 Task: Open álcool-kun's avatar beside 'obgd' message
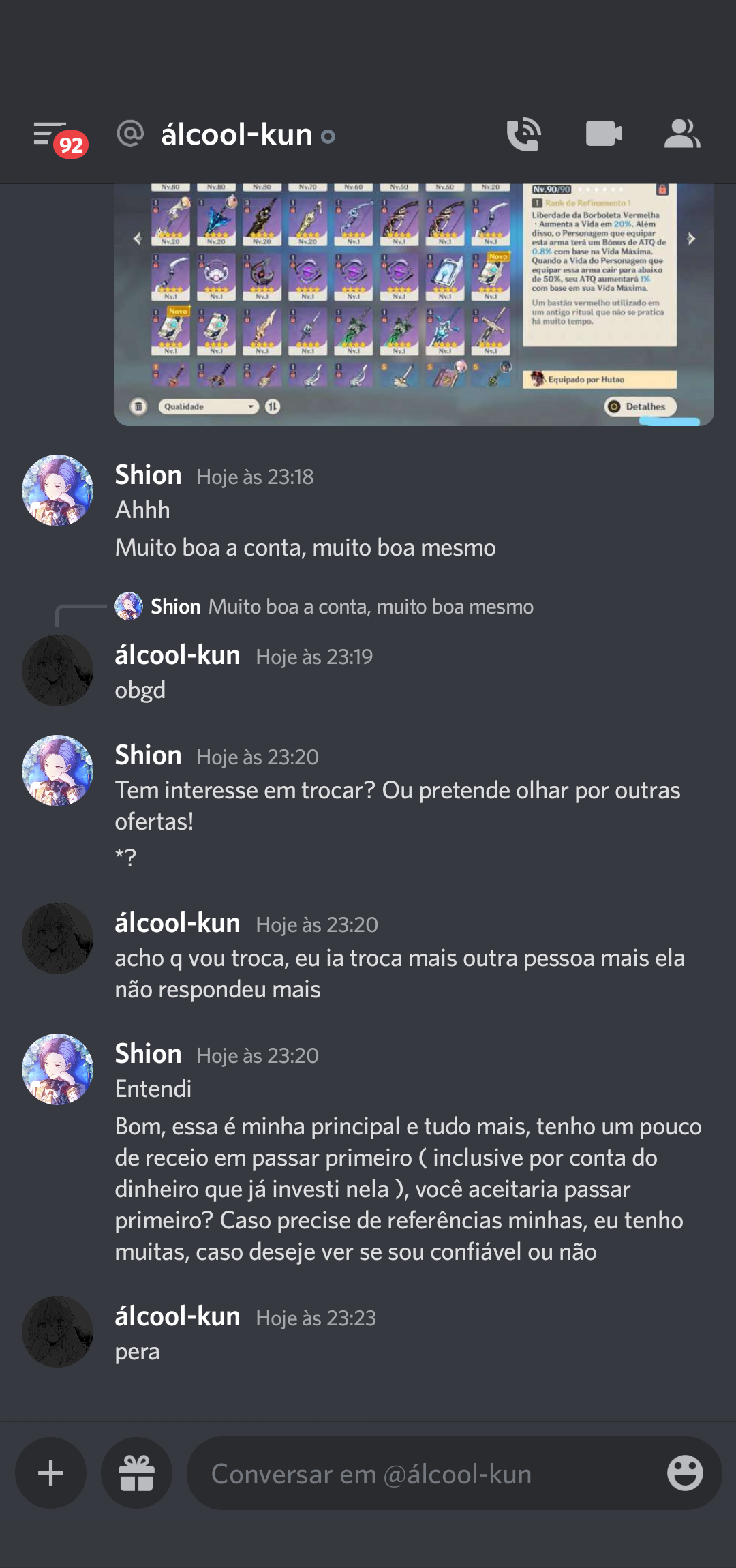(58, 670)
